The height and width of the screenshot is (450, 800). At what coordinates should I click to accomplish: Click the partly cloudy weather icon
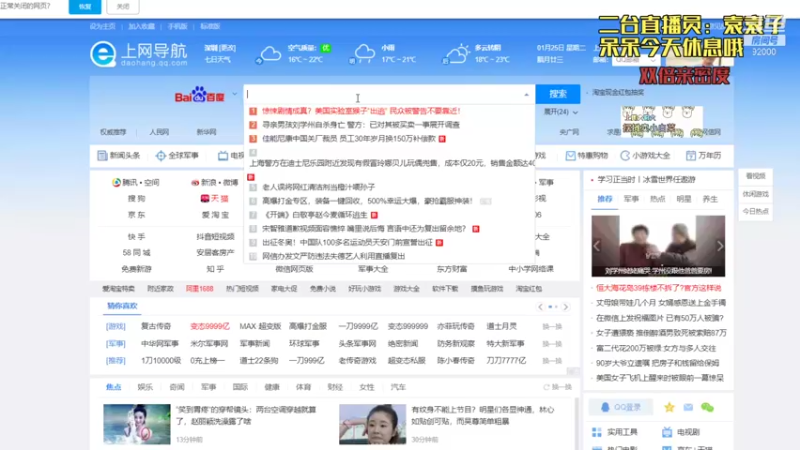(456, 54)
